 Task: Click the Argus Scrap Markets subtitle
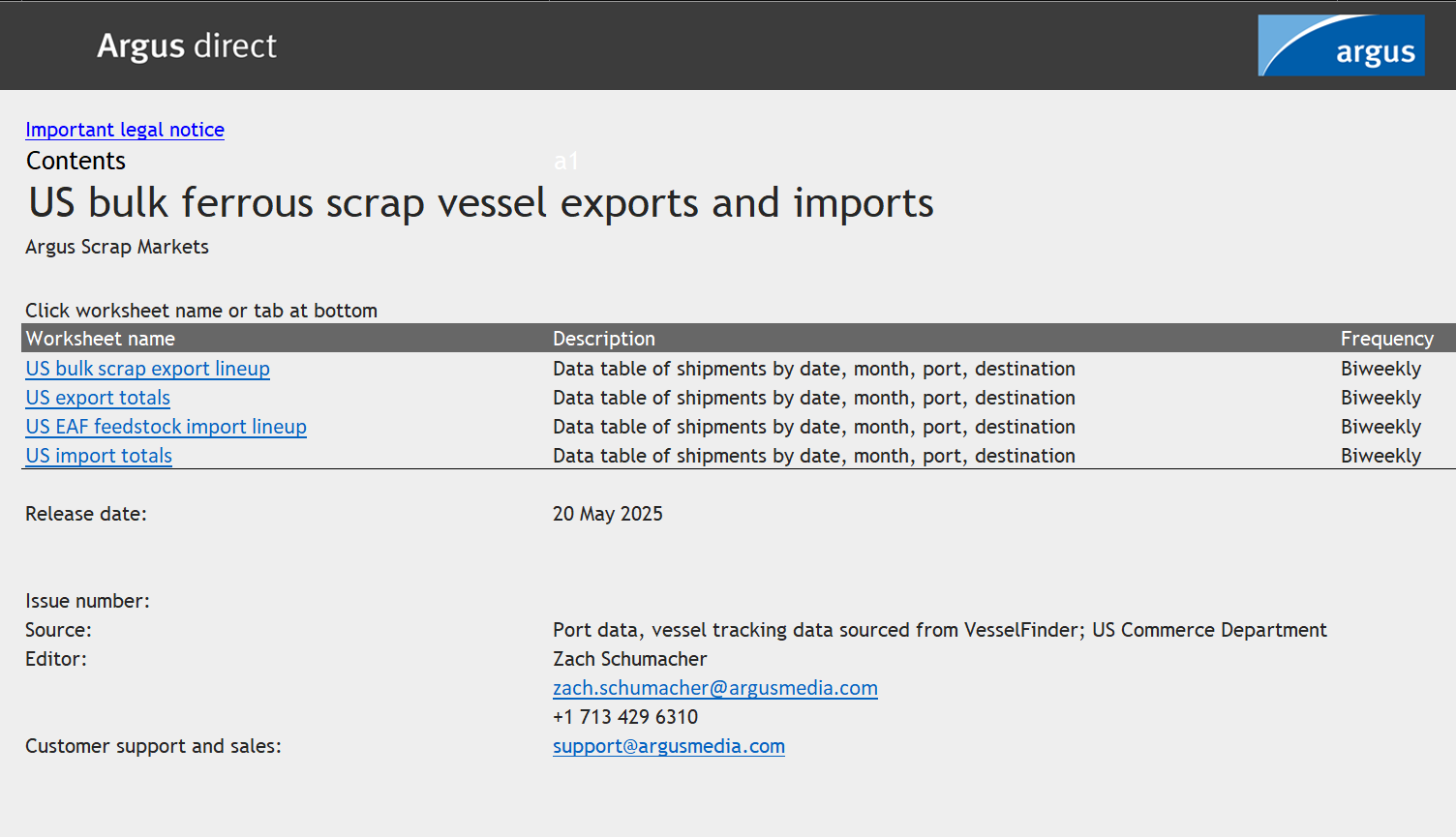tap(117, 247)
